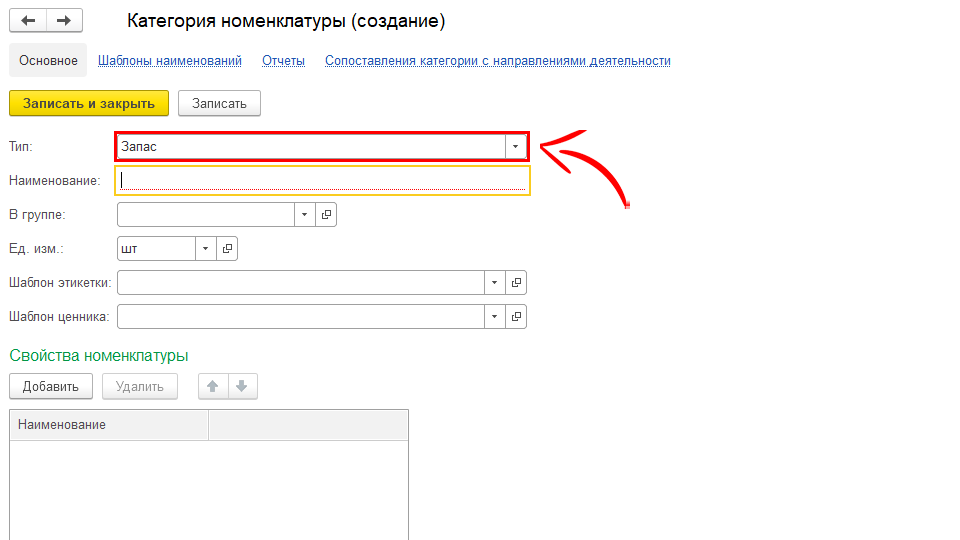
Task: Move property down with the down arrow
Action: point(242,386)
